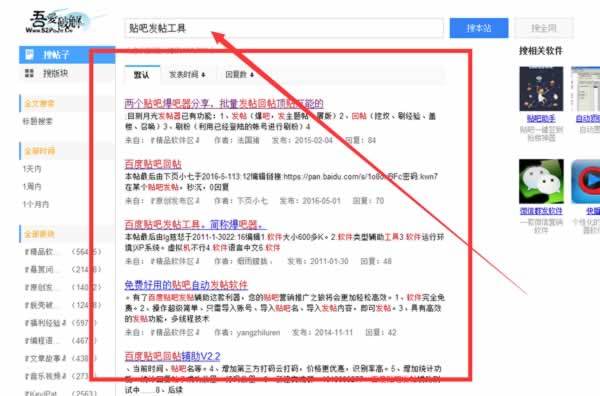Screen dimensions: 600x396
Task: Select 标题搜索 filter option
Action: tap(38, 121)
